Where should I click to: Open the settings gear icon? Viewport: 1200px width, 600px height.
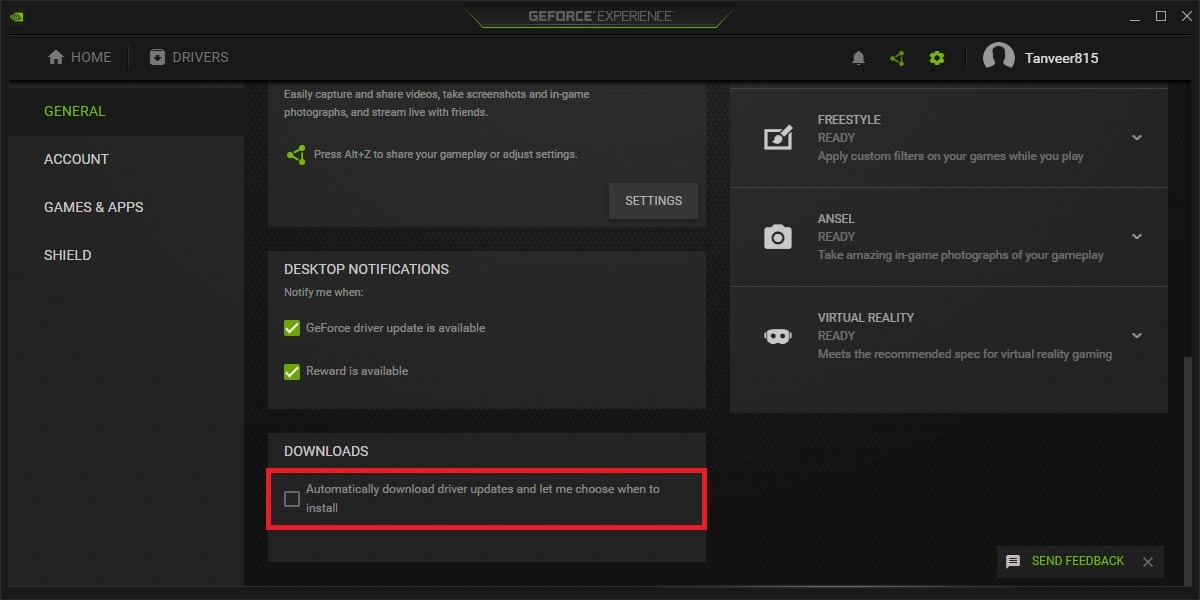[936, 57]
